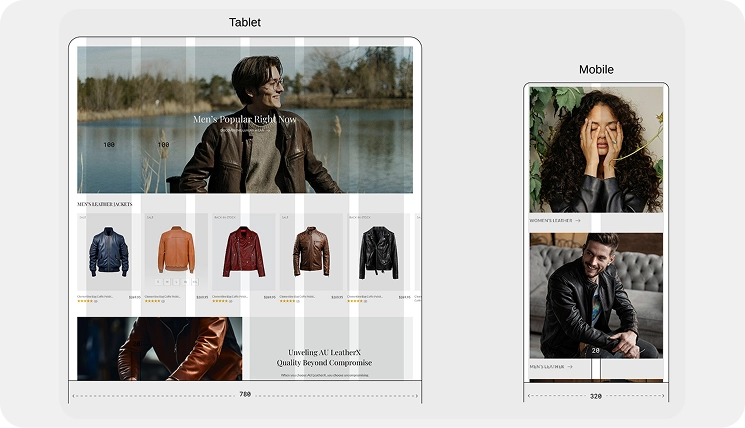Select the black biker jacket product image
This screenshot has height=428, width=745.
pos(379,251)
